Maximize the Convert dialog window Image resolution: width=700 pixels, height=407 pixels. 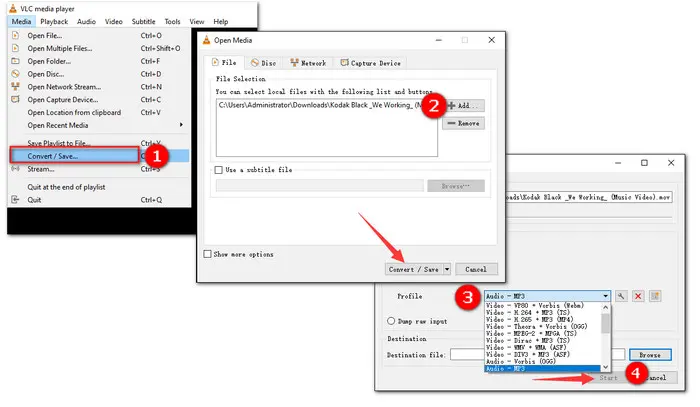pos(644,163)
